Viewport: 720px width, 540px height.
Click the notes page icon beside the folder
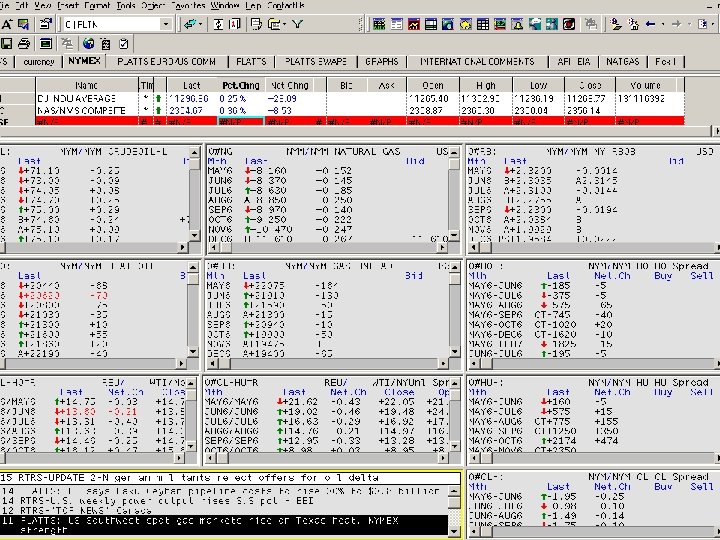(256, 24)
